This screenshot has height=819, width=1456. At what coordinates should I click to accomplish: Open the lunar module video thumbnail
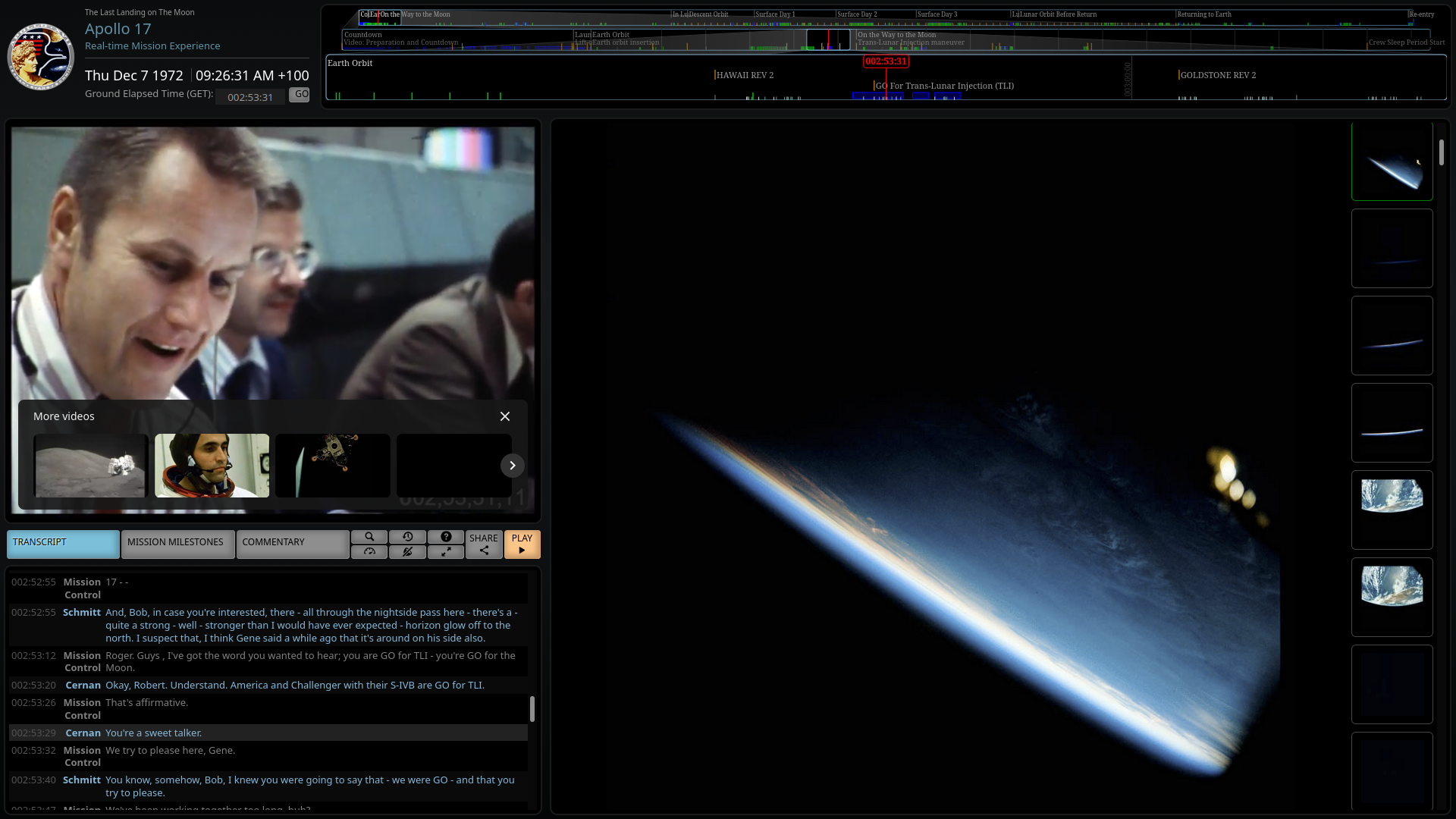point(333,466)
